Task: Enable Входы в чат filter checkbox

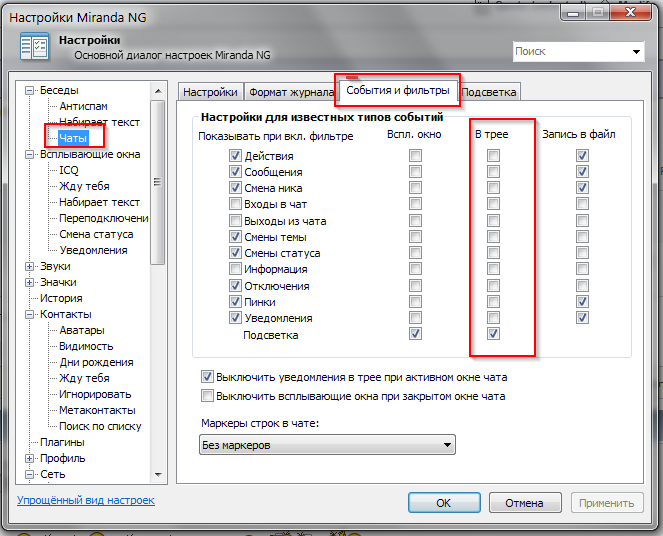Action: point(235,204)
